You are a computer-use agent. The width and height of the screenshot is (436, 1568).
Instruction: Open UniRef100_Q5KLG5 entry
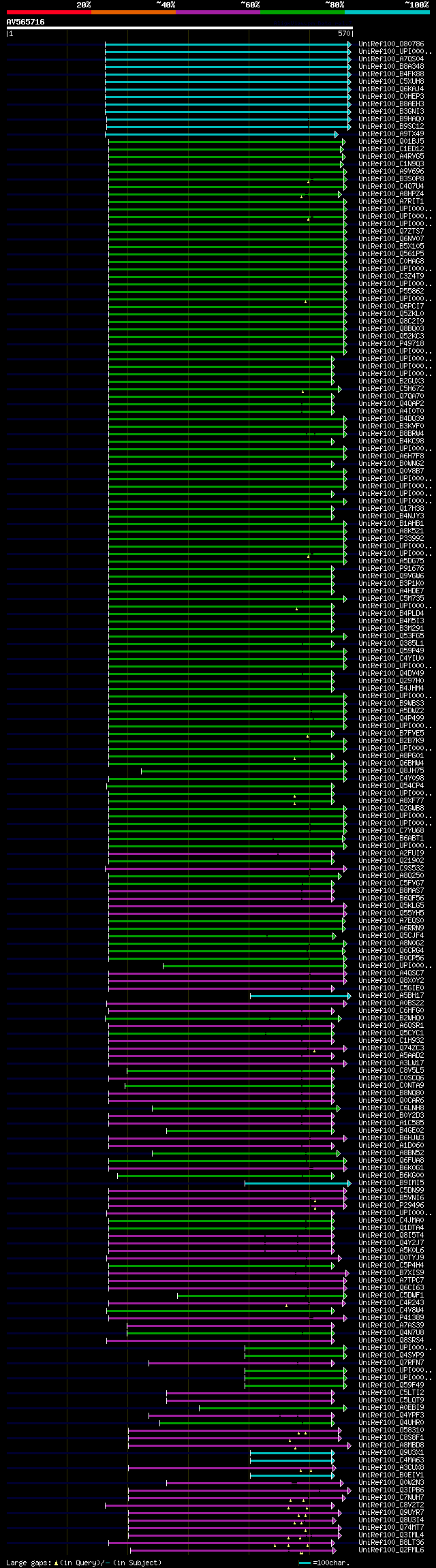point(391,906)
